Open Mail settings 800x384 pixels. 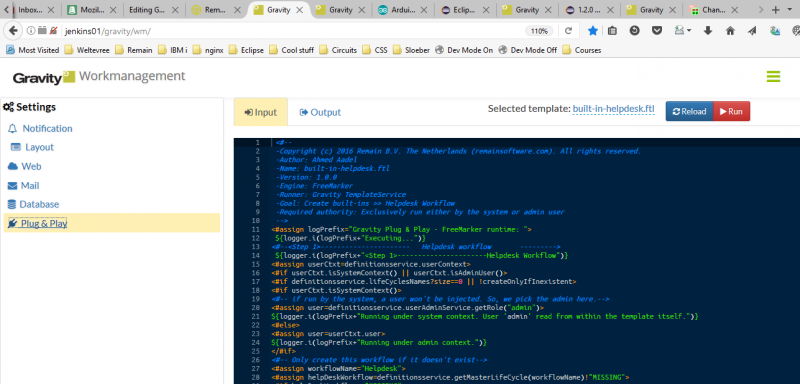[x=30, y=186]
